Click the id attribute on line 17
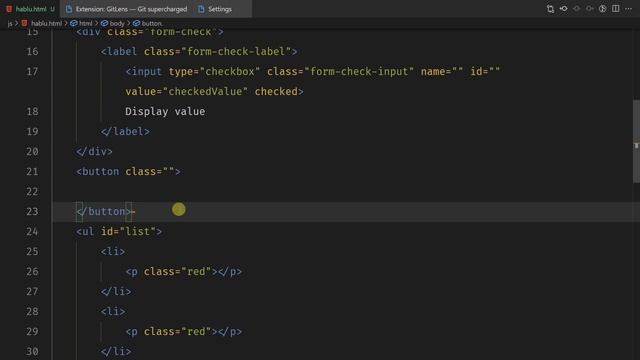The width and height of the screenshot is (640, 360). (x=485, y=71)
